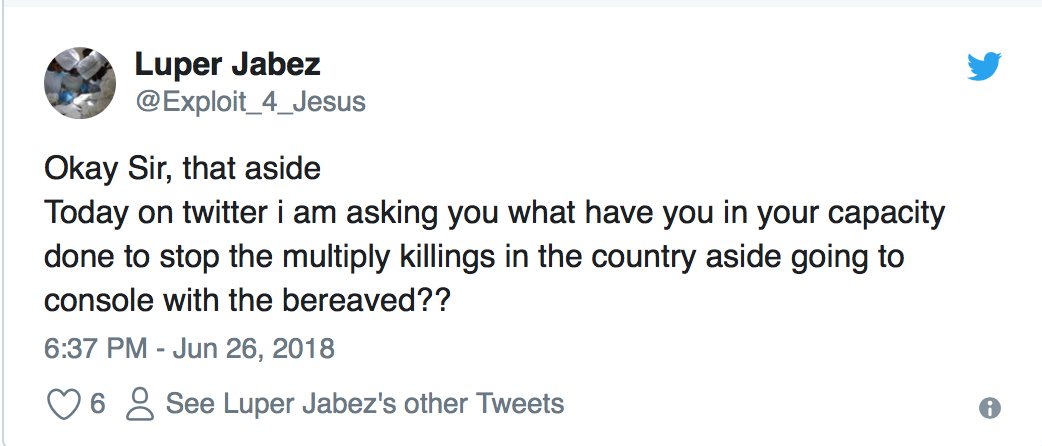Open Luper Jabez's profile avatar
The image size is (1042, 446).
point(79,82)
